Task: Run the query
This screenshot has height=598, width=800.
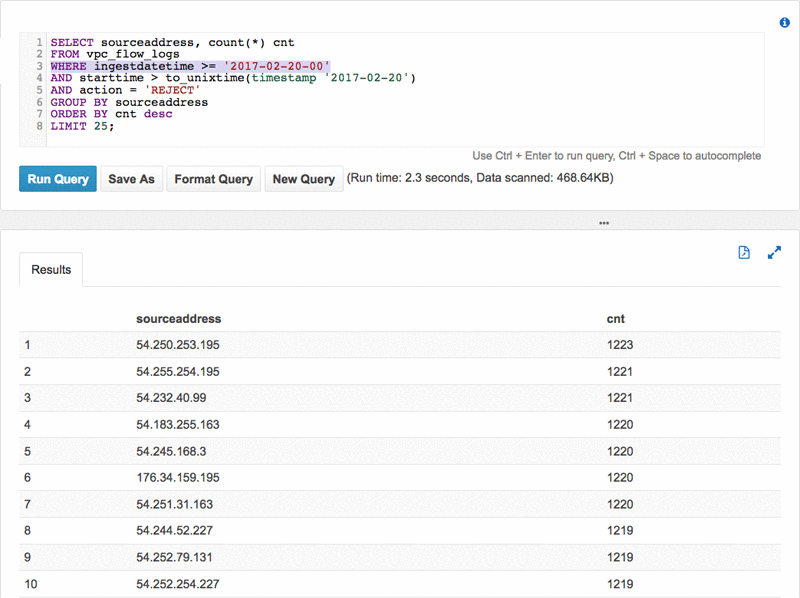Action: [x=58, y=179]
